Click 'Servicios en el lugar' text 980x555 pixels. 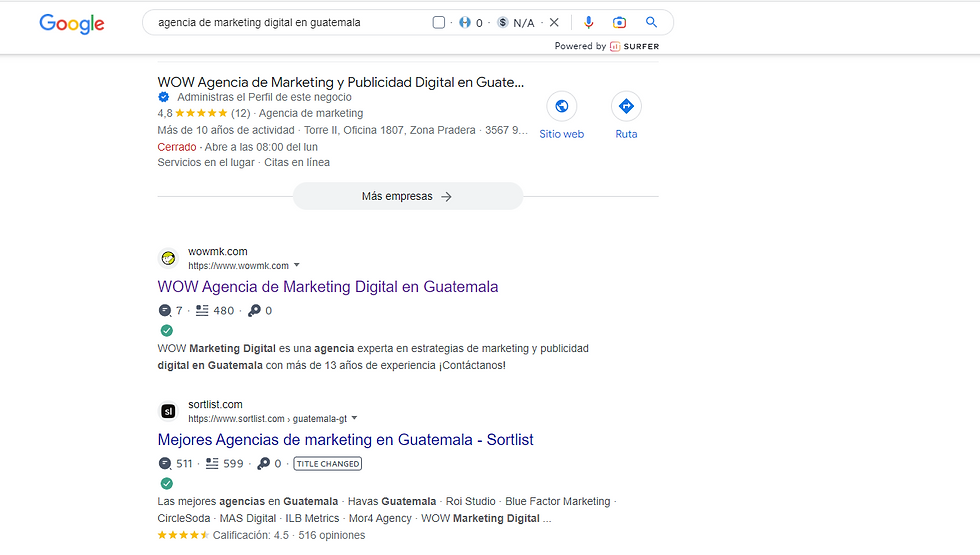point(206,162)
